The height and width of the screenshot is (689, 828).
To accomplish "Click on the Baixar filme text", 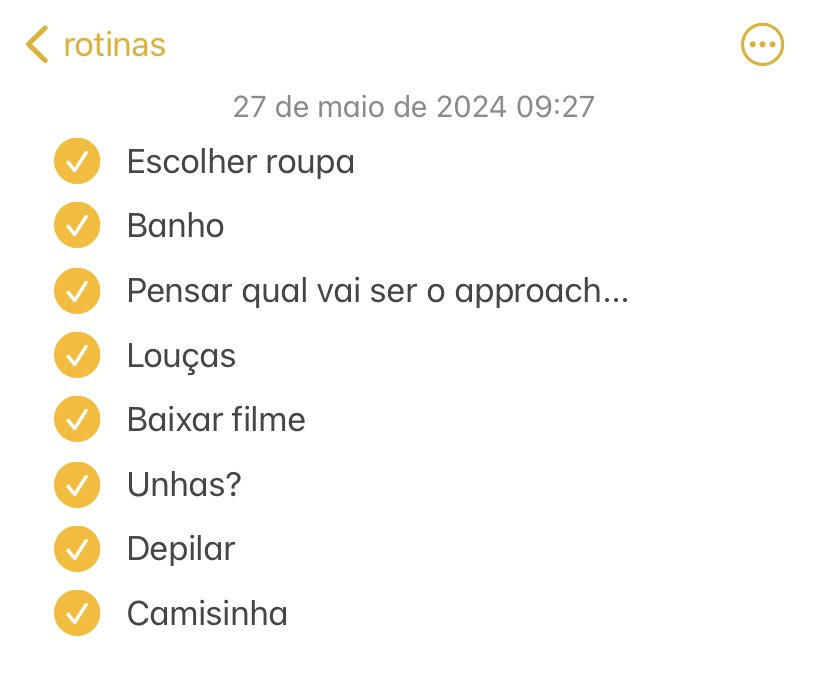I will 216,420.
